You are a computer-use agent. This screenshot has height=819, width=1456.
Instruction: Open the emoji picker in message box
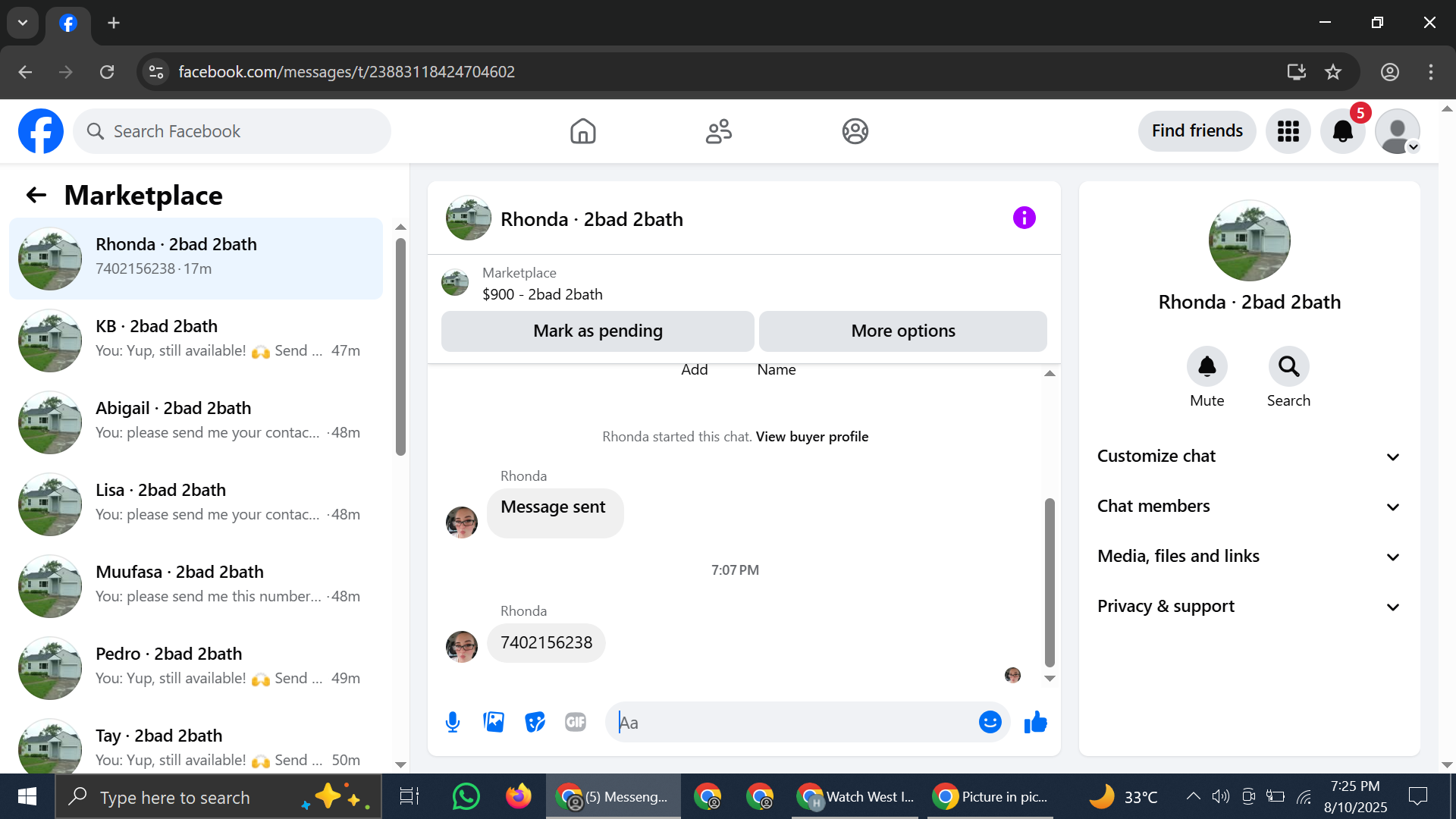tap(990, 722)
